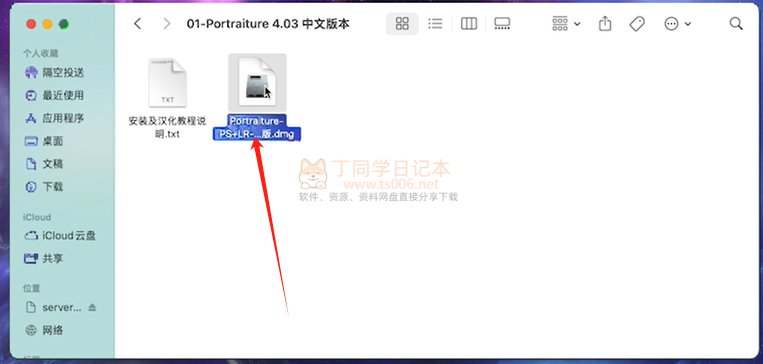
Task: Click the Portraiture-PS+LR dmg file name
Action: tap(257, 127)
